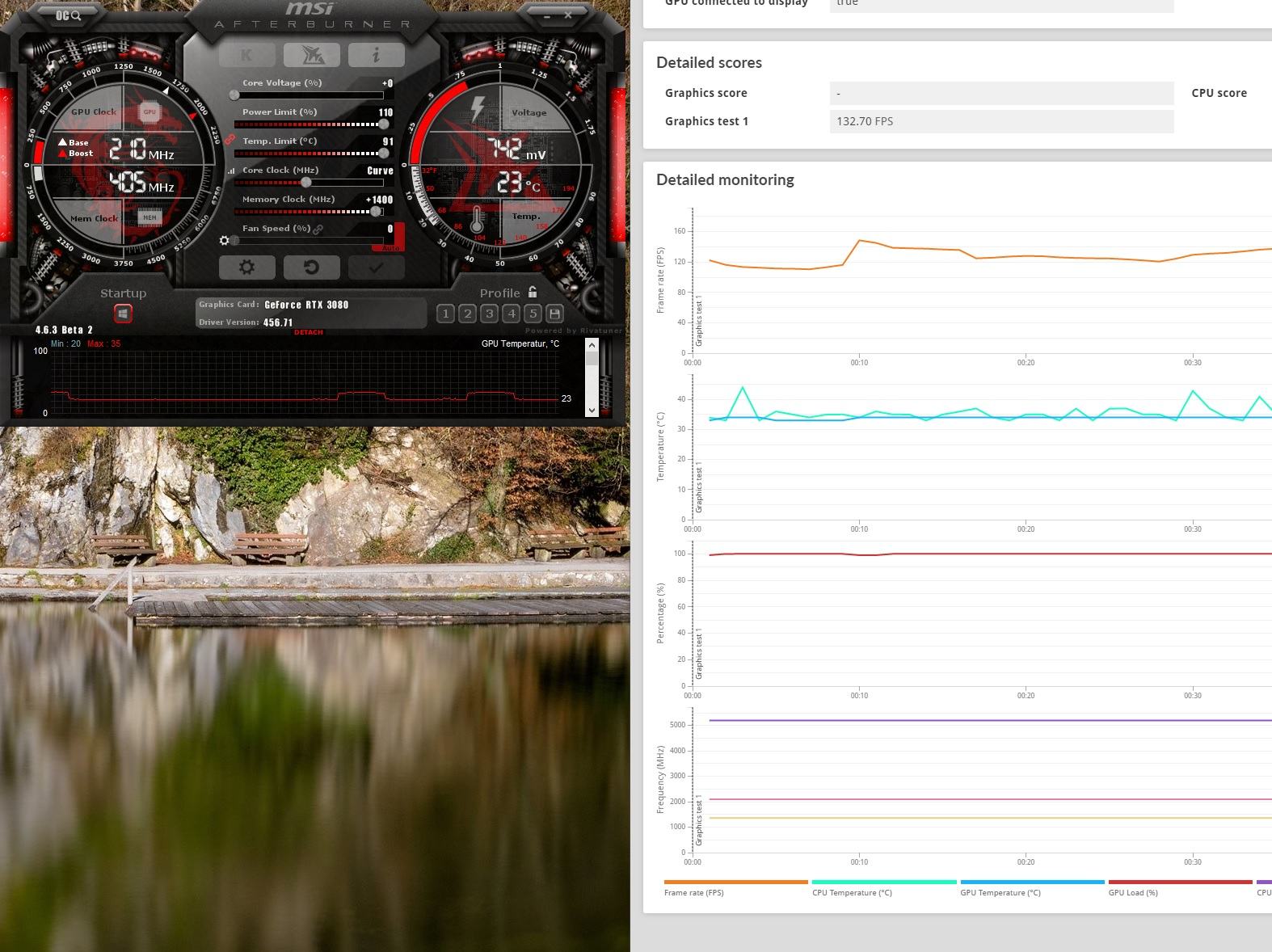The width and height of the screenshot is (1272, 952).
Task: Apply settings with checkmark button
Action: [376, 267]
